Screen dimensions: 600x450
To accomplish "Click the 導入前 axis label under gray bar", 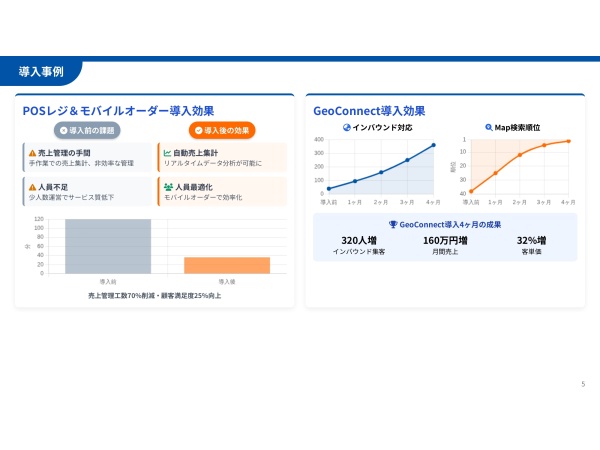I will pyautogui.click(x=108, y=282).
